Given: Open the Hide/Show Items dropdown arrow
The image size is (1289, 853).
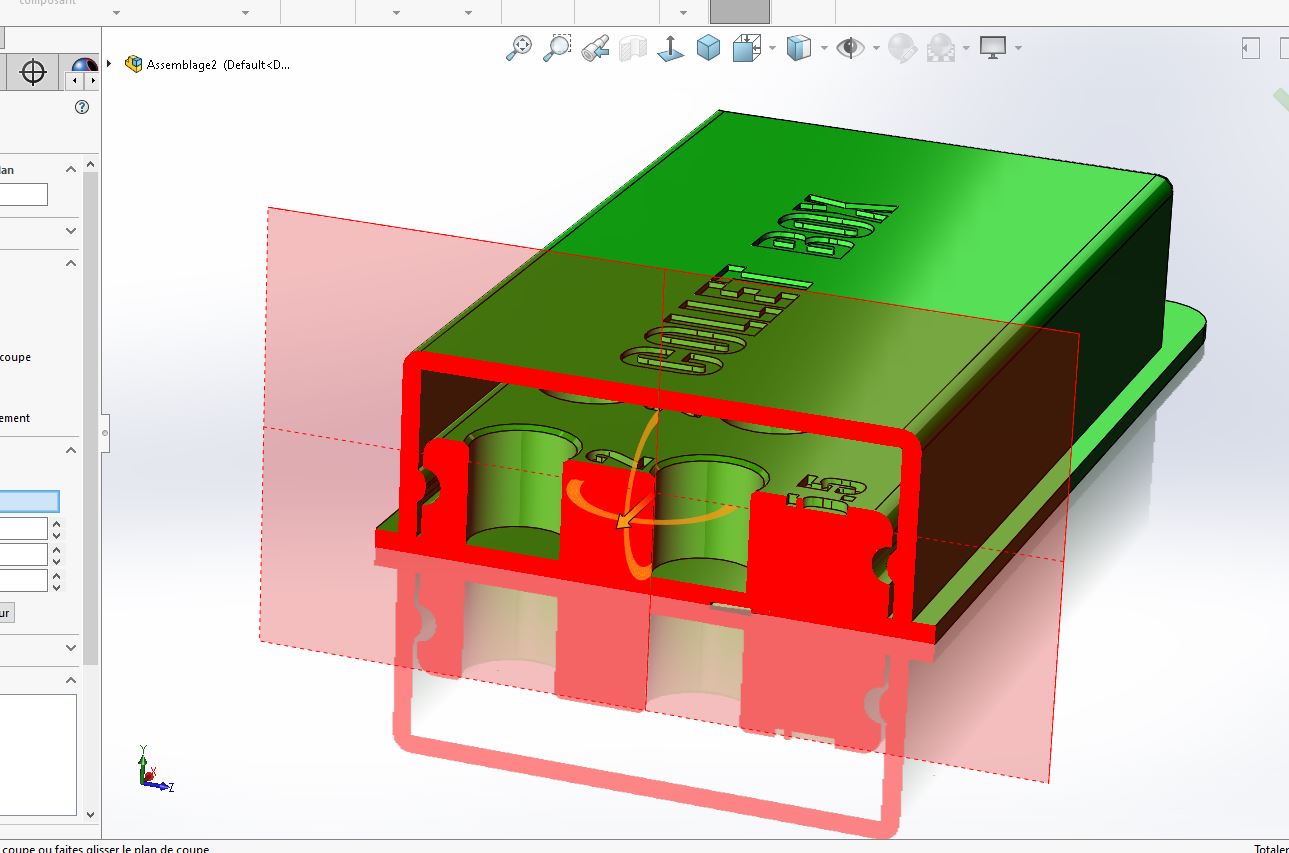Looking at the screenshot, I should 875,47.
